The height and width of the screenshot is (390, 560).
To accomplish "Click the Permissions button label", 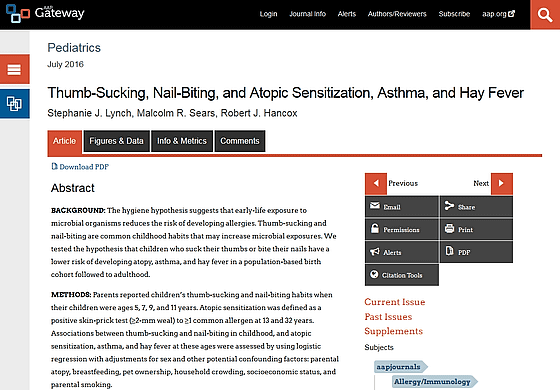I will pos(401,230).
